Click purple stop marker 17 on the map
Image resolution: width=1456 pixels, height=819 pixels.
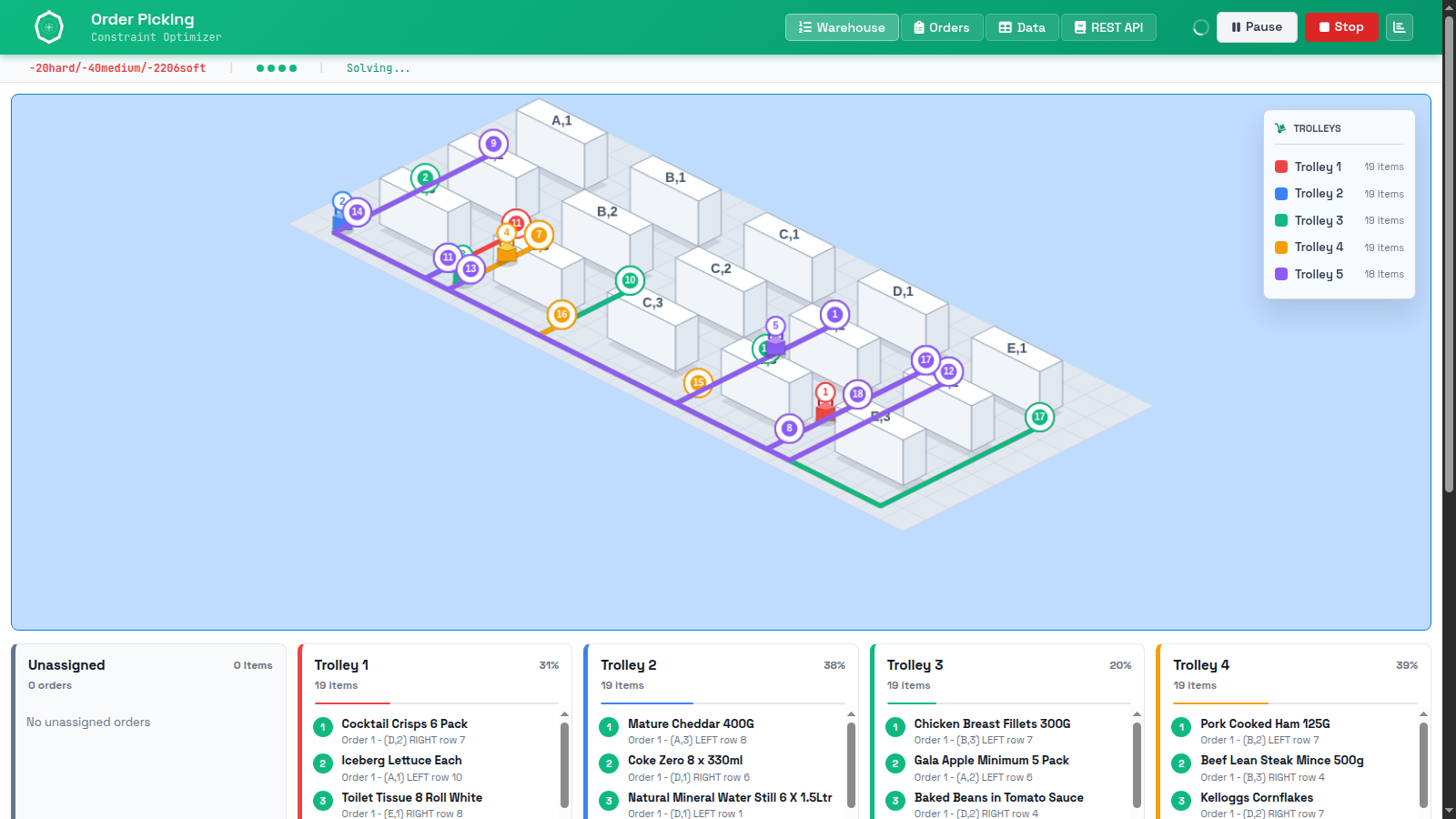925,359
